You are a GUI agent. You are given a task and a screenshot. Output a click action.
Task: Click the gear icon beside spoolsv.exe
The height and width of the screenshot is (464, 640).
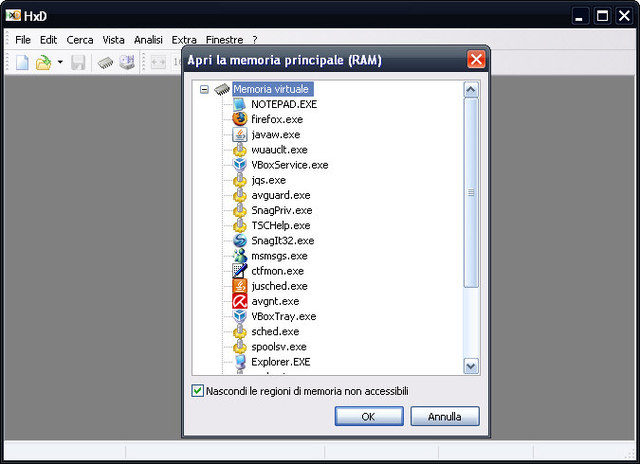[x=240, y=346]
